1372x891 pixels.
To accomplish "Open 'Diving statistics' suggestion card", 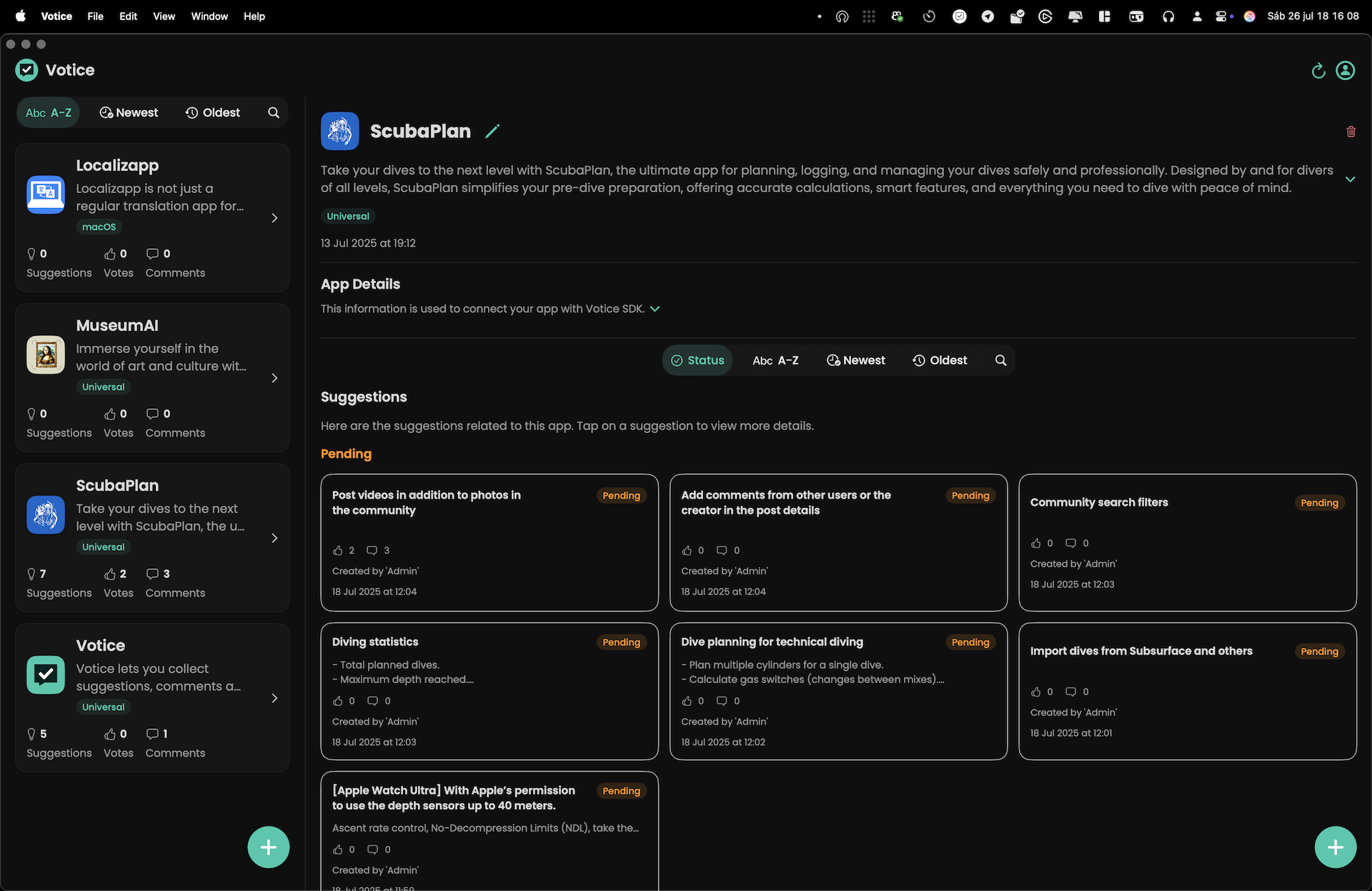I will [489, 691].
